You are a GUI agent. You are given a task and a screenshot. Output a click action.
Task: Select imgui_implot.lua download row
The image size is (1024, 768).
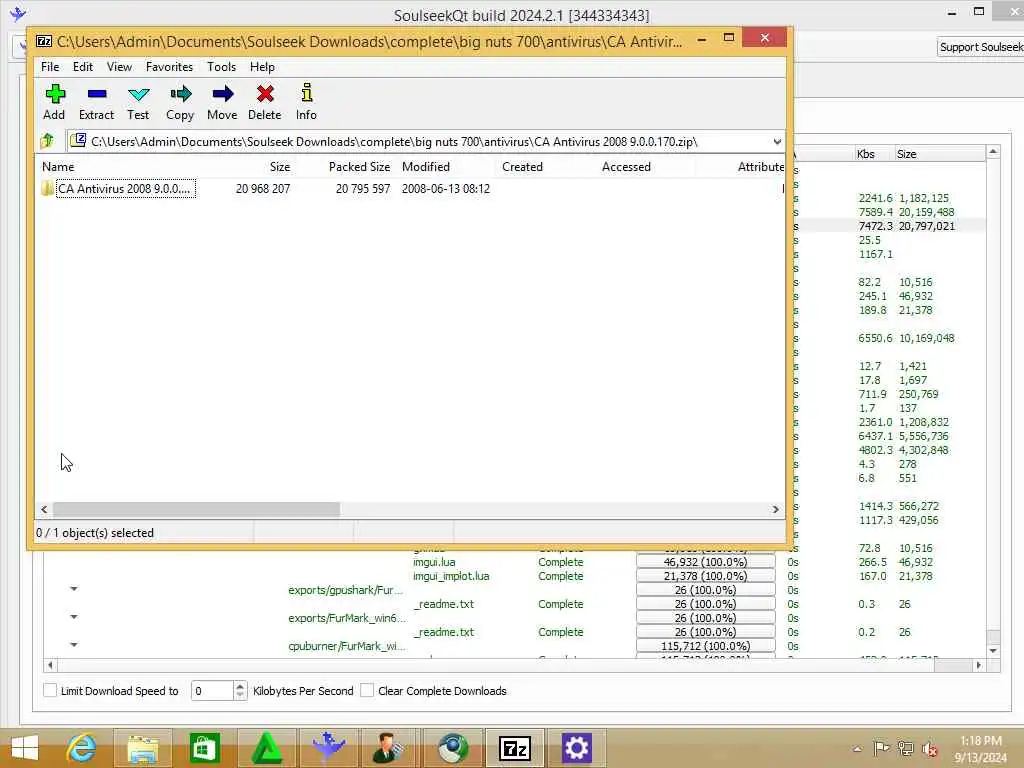(x=451, y=576)
